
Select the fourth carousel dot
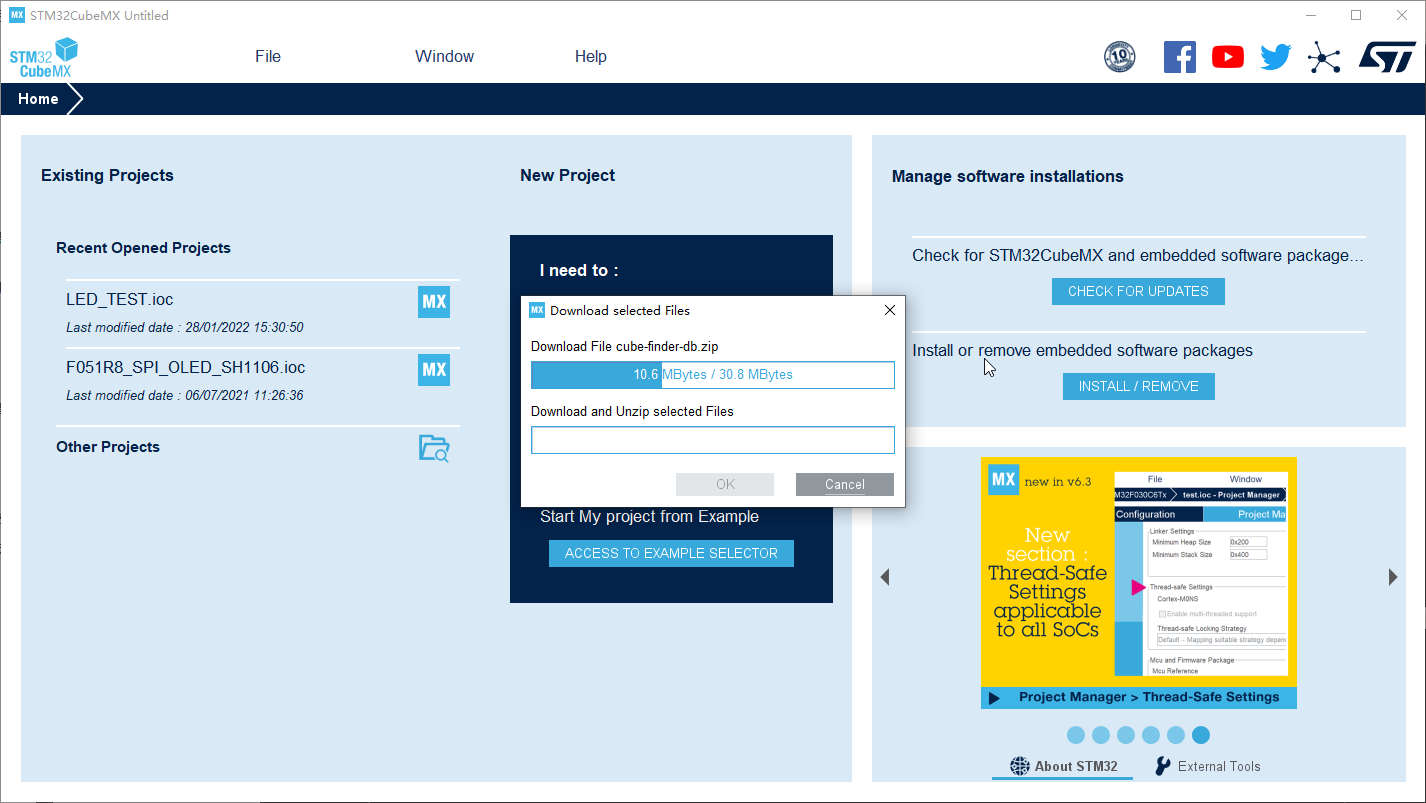1151,735
